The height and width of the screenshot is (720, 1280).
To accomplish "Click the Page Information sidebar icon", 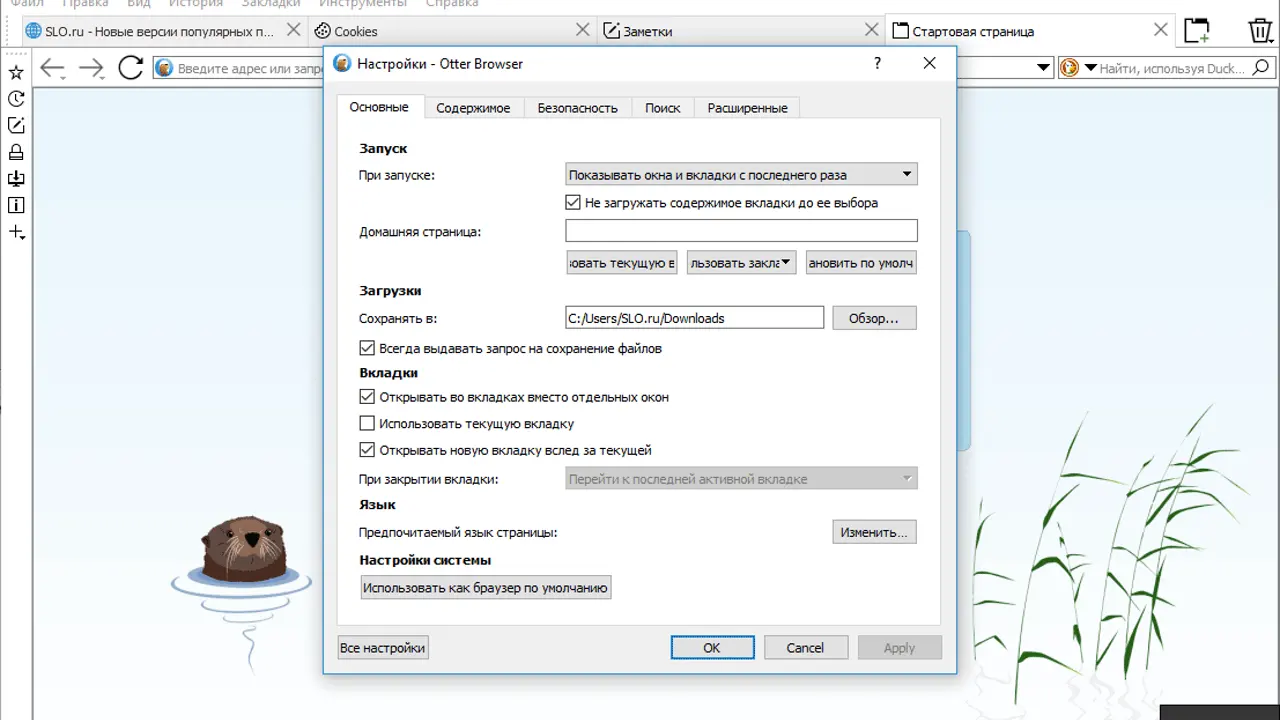I will point(16,206).
